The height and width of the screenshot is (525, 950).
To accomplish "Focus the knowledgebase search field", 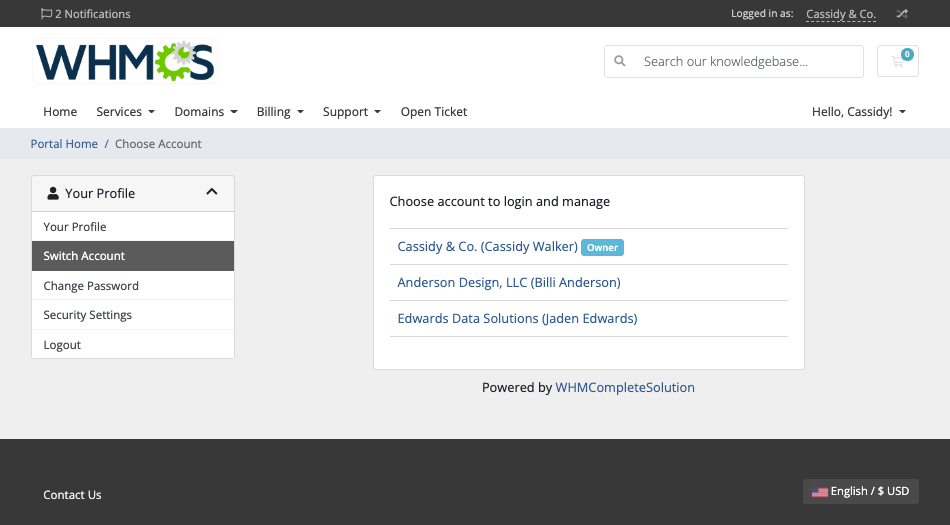I will point(734,61).
